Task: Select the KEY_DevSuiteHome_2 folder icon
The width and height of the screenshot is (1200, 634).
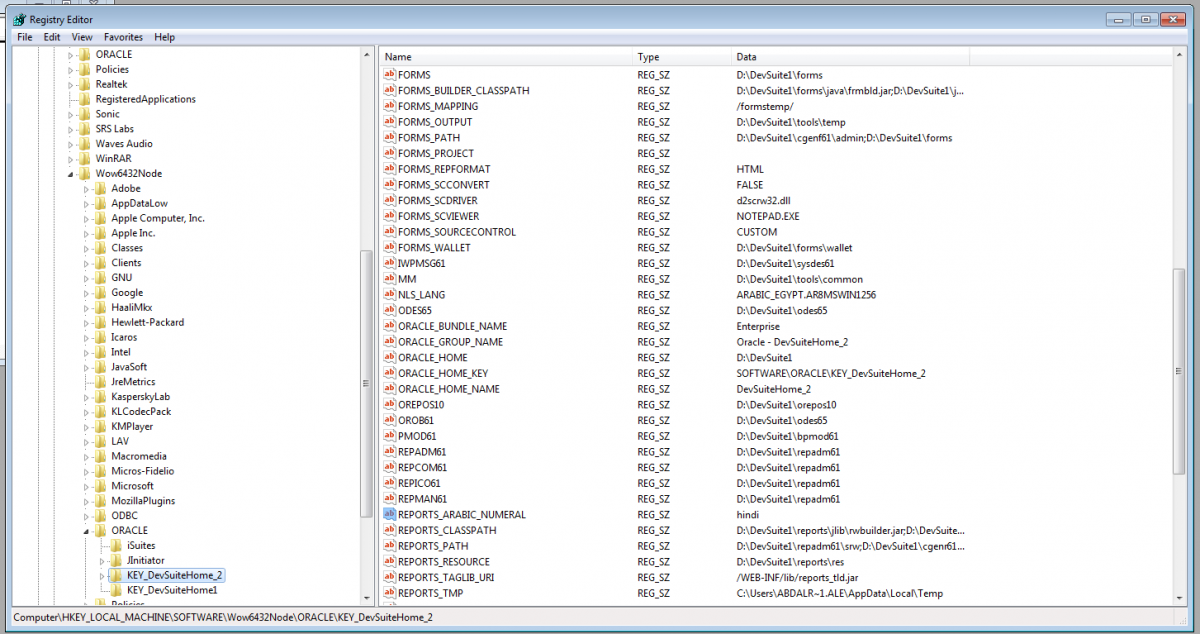Action: click(x=117, y=576)
